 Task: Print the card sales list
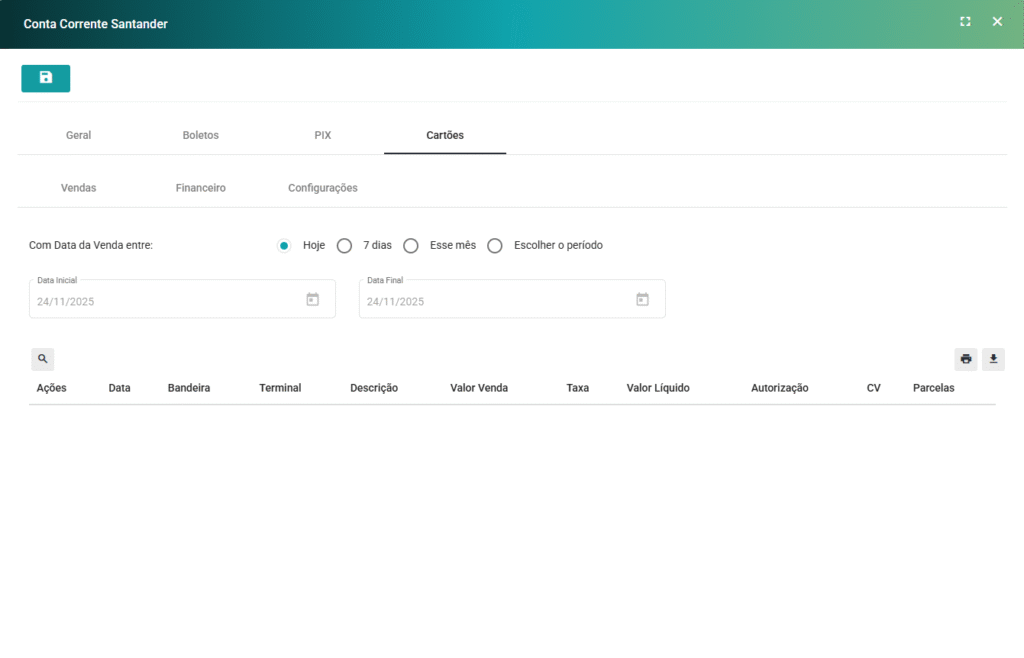coord(965,359)
